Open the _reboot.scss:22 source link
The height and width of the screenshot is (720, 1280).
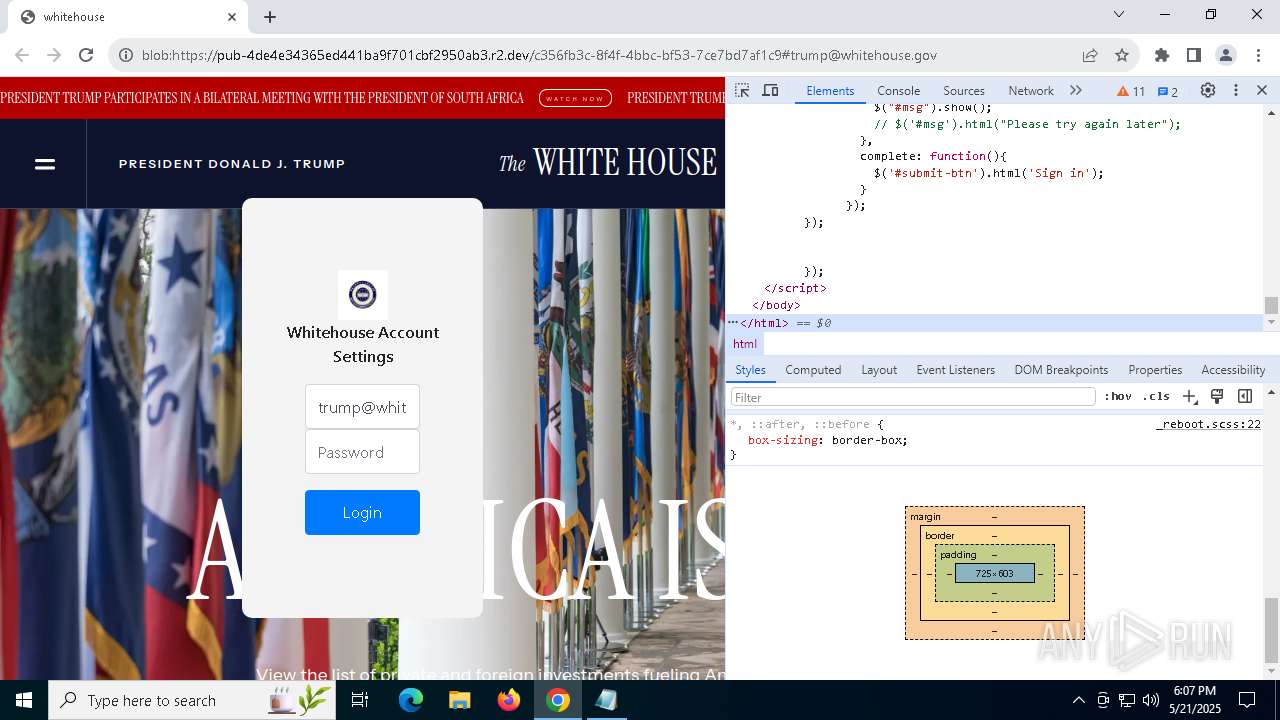point(1208,424)
